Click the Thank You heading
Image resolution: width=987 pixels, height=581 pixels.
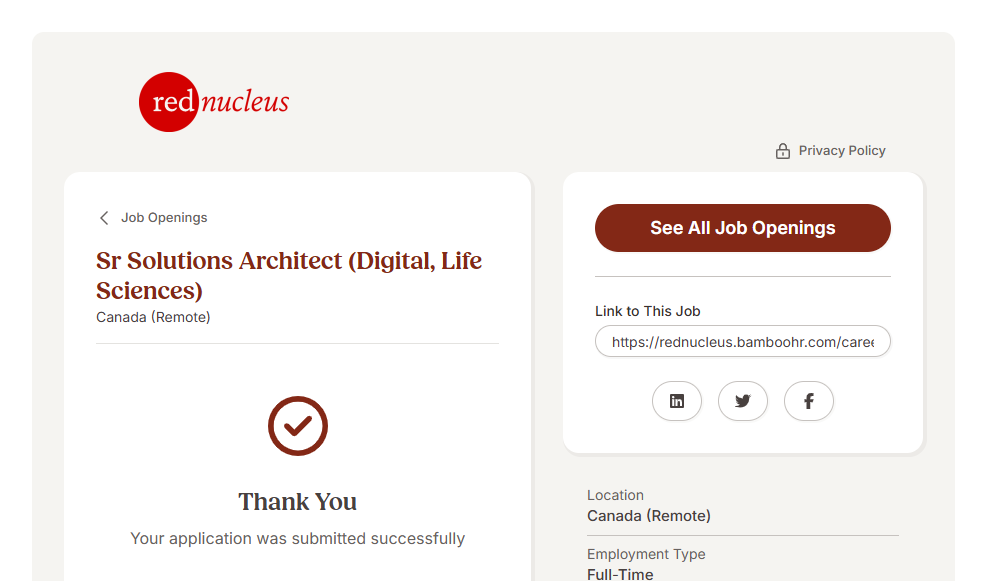[298, 502]
